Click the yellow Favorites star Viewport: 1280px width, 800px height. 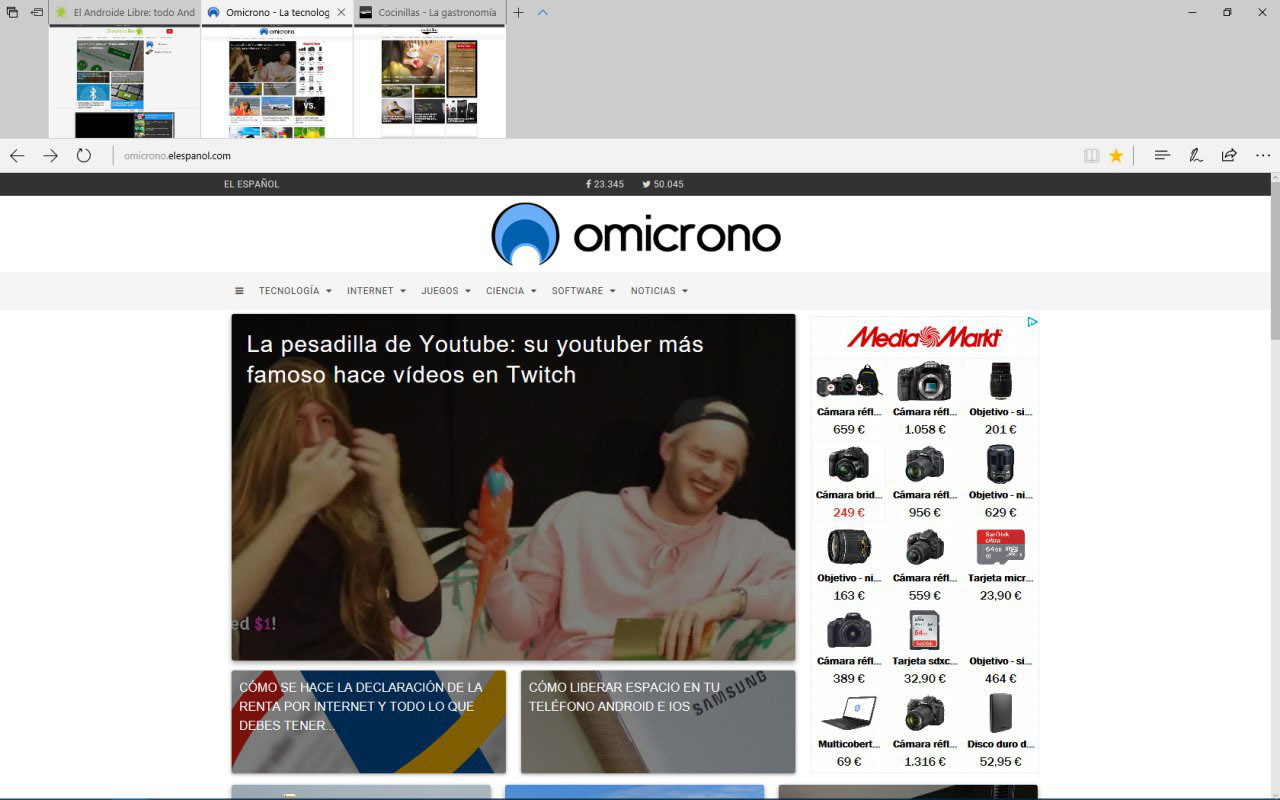1116,155
